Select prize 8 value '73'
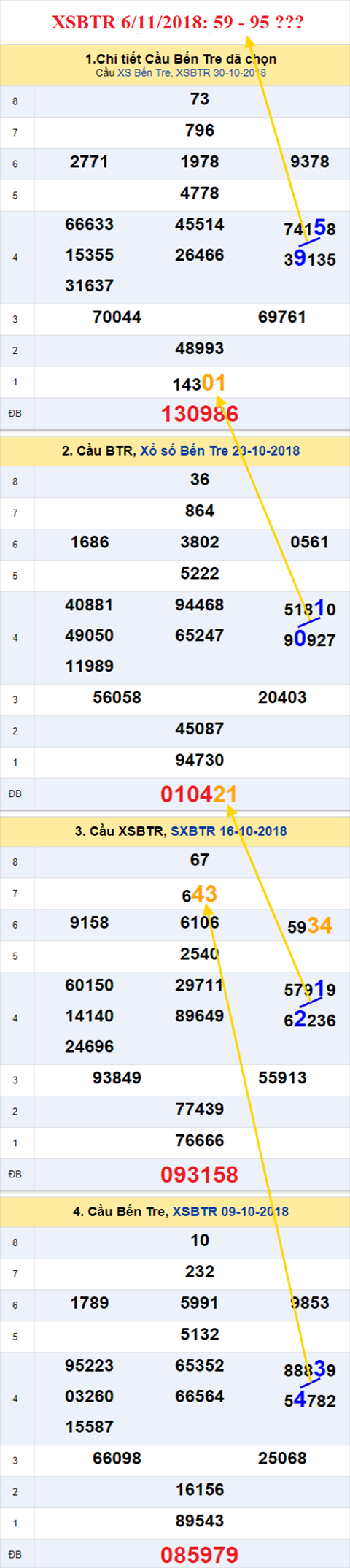Image resolution: width=350 pixels, height=1568 pixels. click(x=199, y=99)
